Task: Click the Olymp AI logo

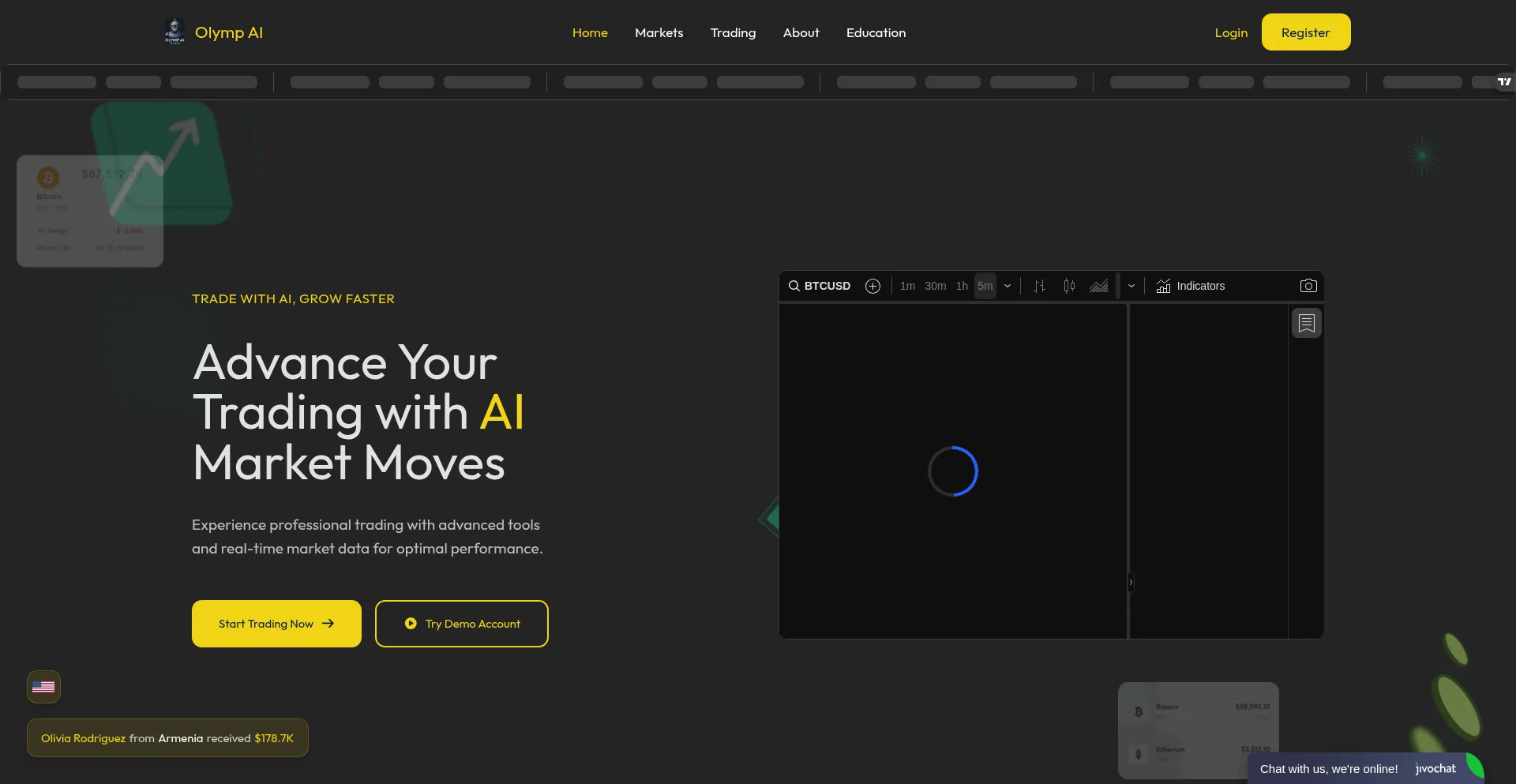Action: pyautogui.click(x=214, y=32)
